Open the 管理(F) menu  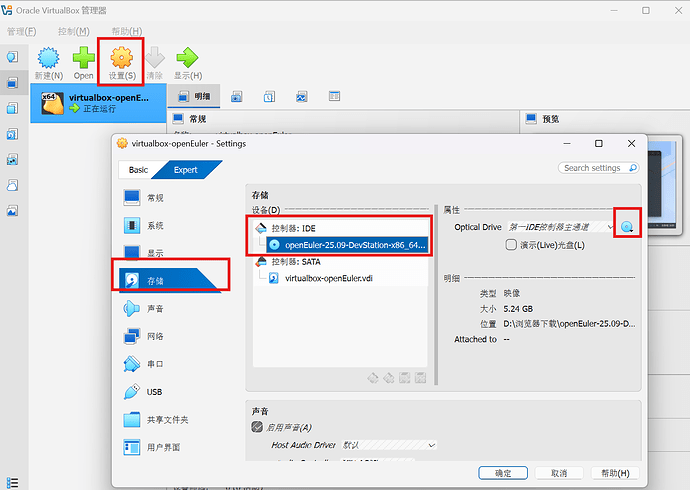(22, 32)
